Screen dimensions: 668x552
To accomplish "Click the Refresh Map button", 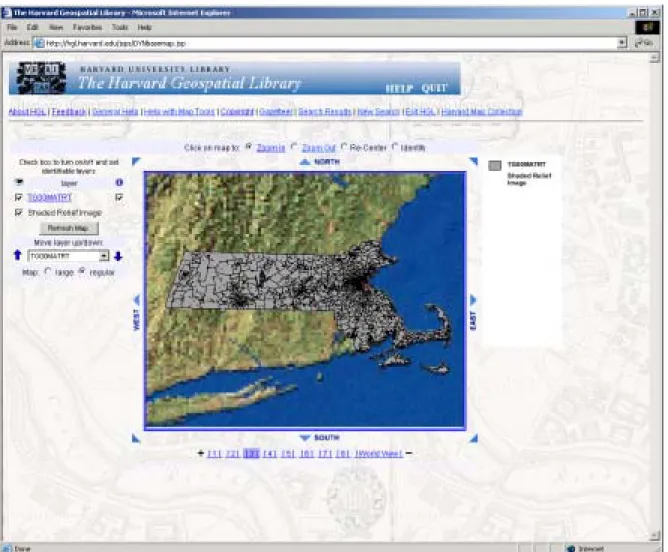I will 69,228.
